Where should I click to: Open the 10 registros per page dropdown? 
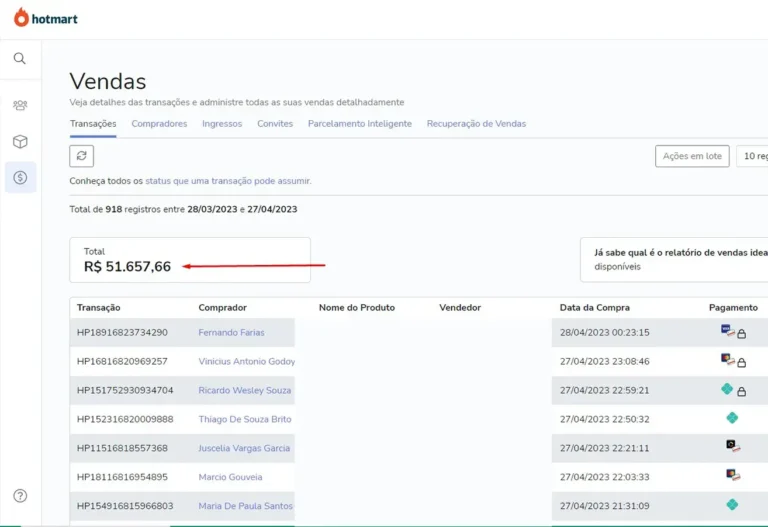tap(752, 156)
